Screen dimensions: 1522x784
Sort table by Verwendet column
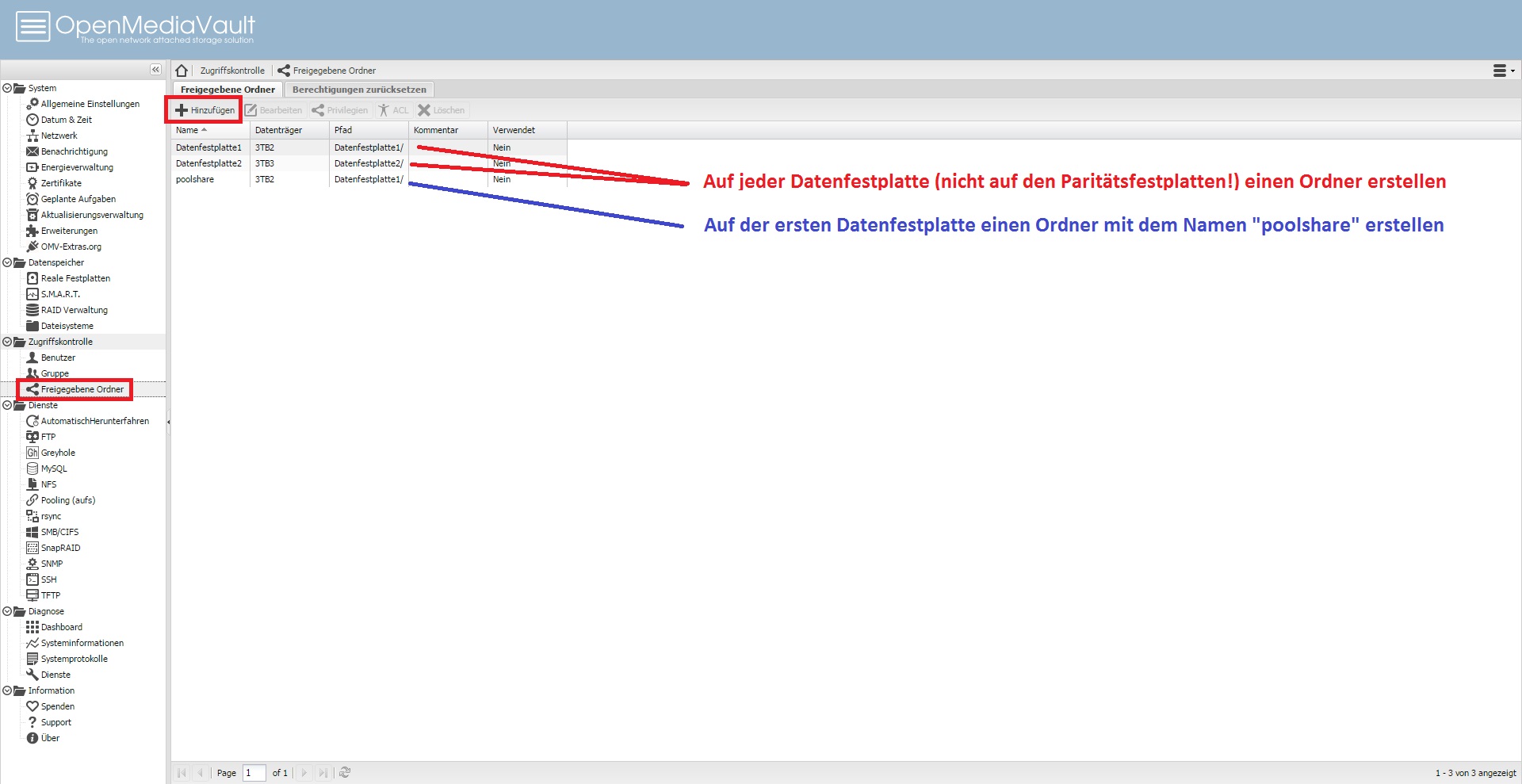527,130
